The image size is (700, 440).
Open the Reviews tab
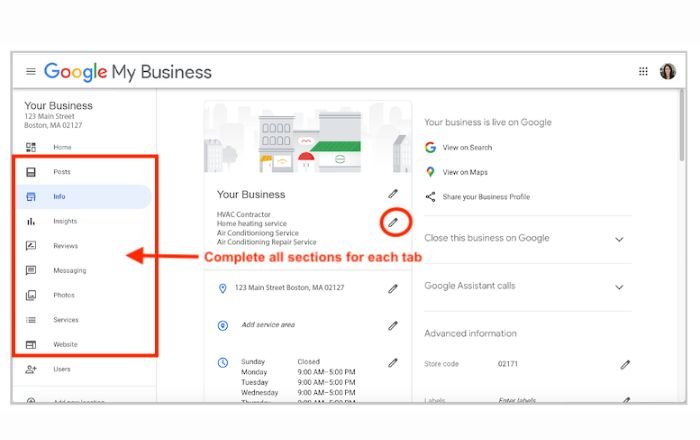point(66,246)
